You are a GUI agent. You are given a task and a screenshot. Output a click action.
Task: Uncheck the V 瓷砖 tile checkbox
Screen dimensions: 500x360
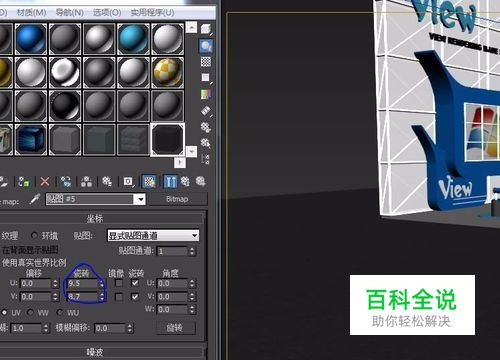(135, 296)
